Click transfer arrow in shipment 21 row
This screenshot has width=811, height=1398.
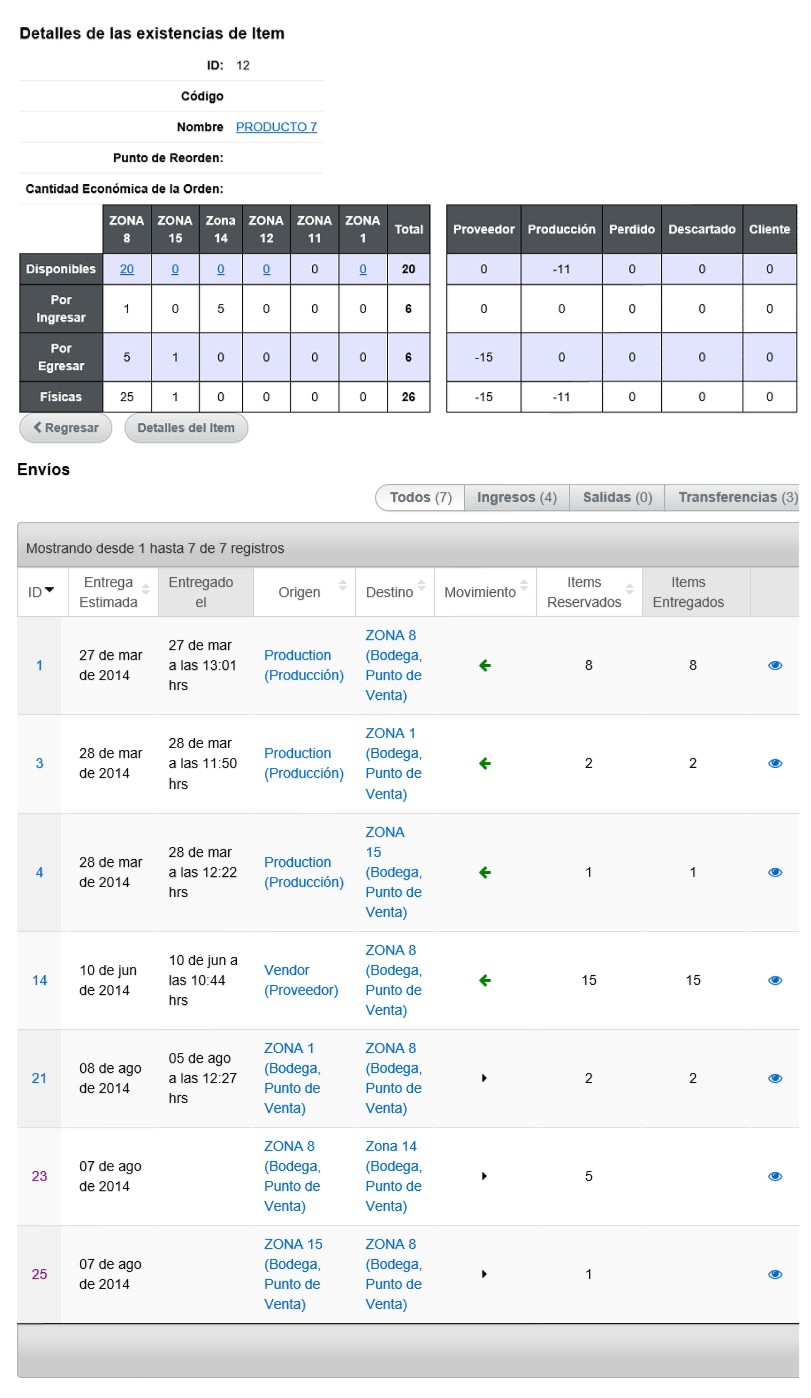point(485,1078)
